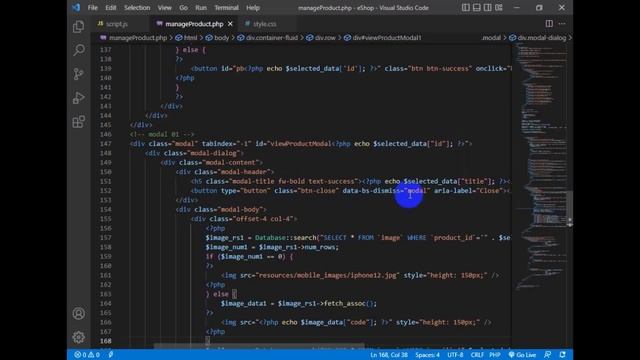This screenshot has width=640, height=360.
Task: Click Go Live in status bar
Action: click(522, 355)
